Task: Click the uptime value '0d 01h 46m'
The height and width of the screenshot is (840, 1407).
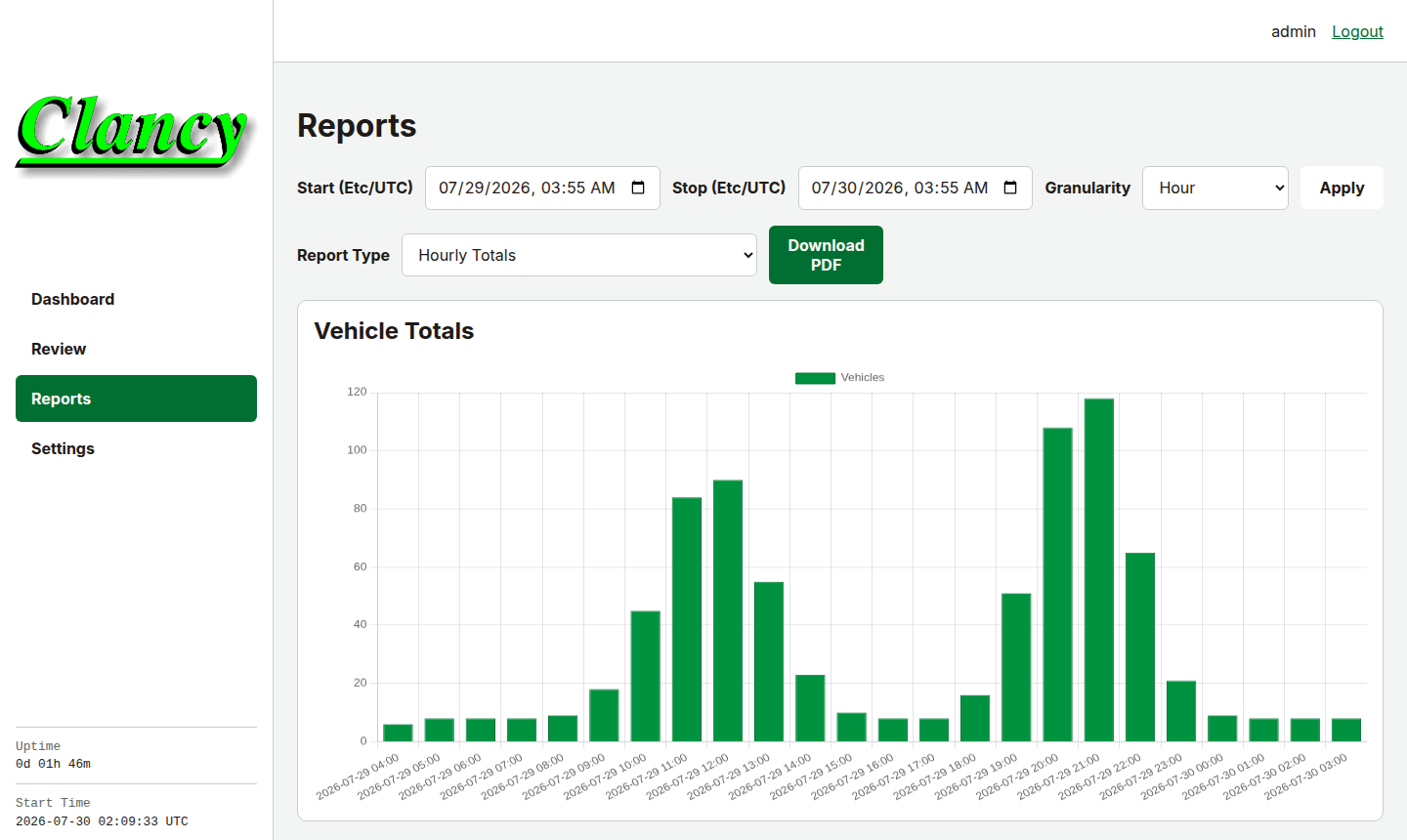Action: click(x=53, y=764)
